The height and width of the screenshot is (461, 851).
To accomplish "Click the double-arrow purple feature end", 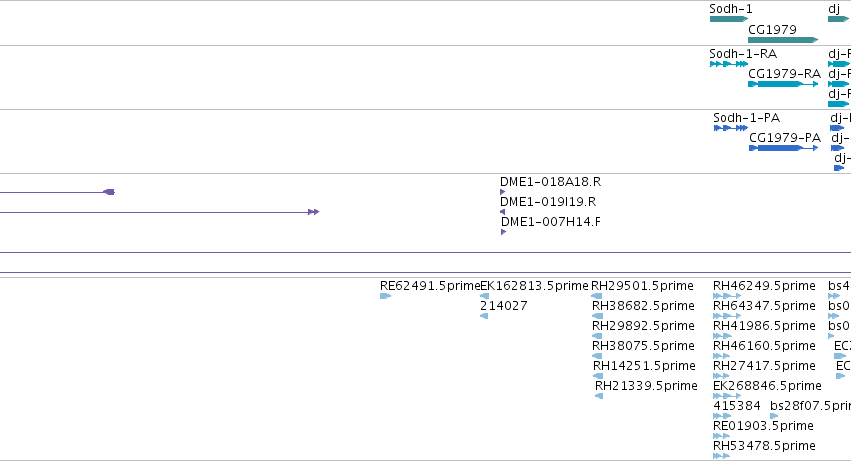I will coord(313,212).
